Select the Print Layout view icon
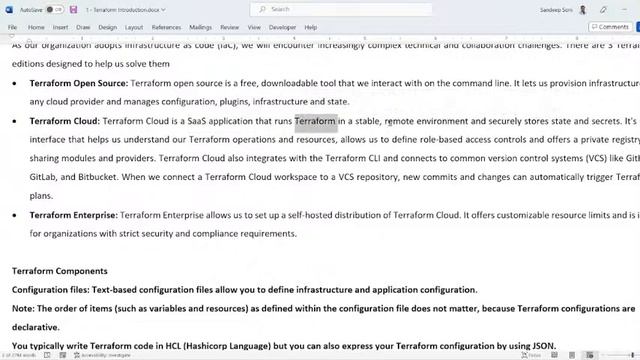This screenshot has width=640, height=360. [x=572, y=355]
